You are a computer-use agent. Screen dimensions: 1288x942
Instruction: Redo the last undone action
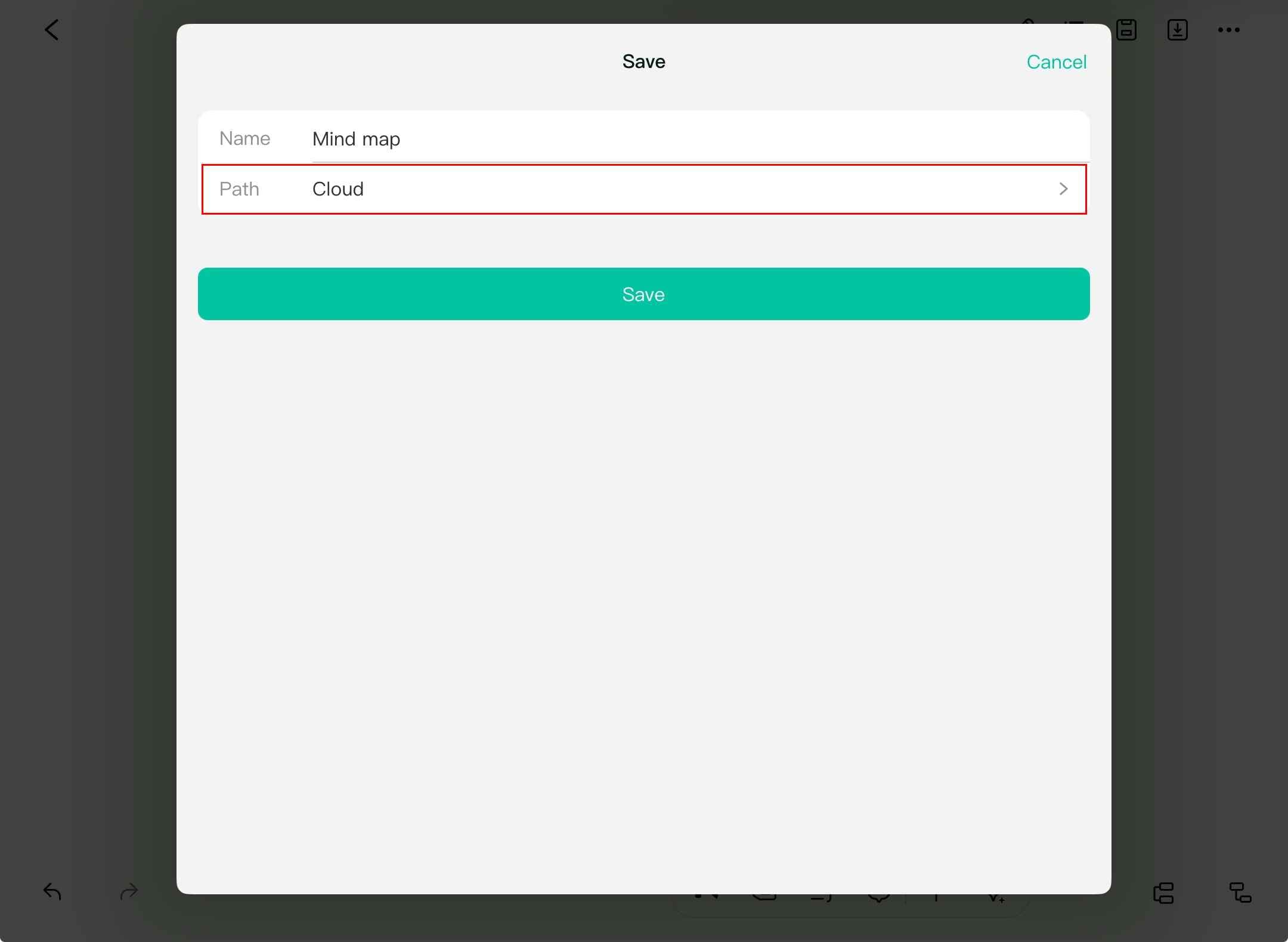pyautogui.click(x=129, y=891)
